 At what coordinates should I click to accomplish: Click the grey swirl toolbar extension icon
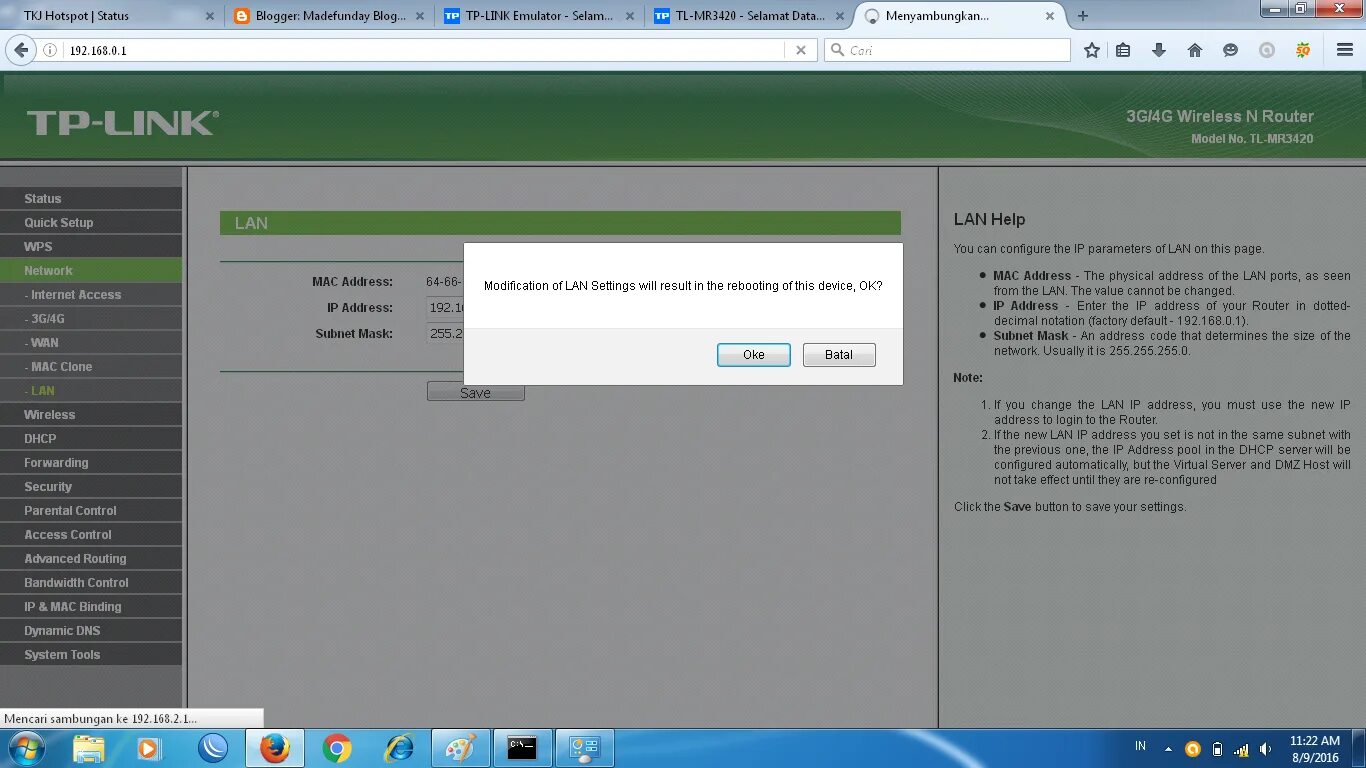(x=1267, y=50)
